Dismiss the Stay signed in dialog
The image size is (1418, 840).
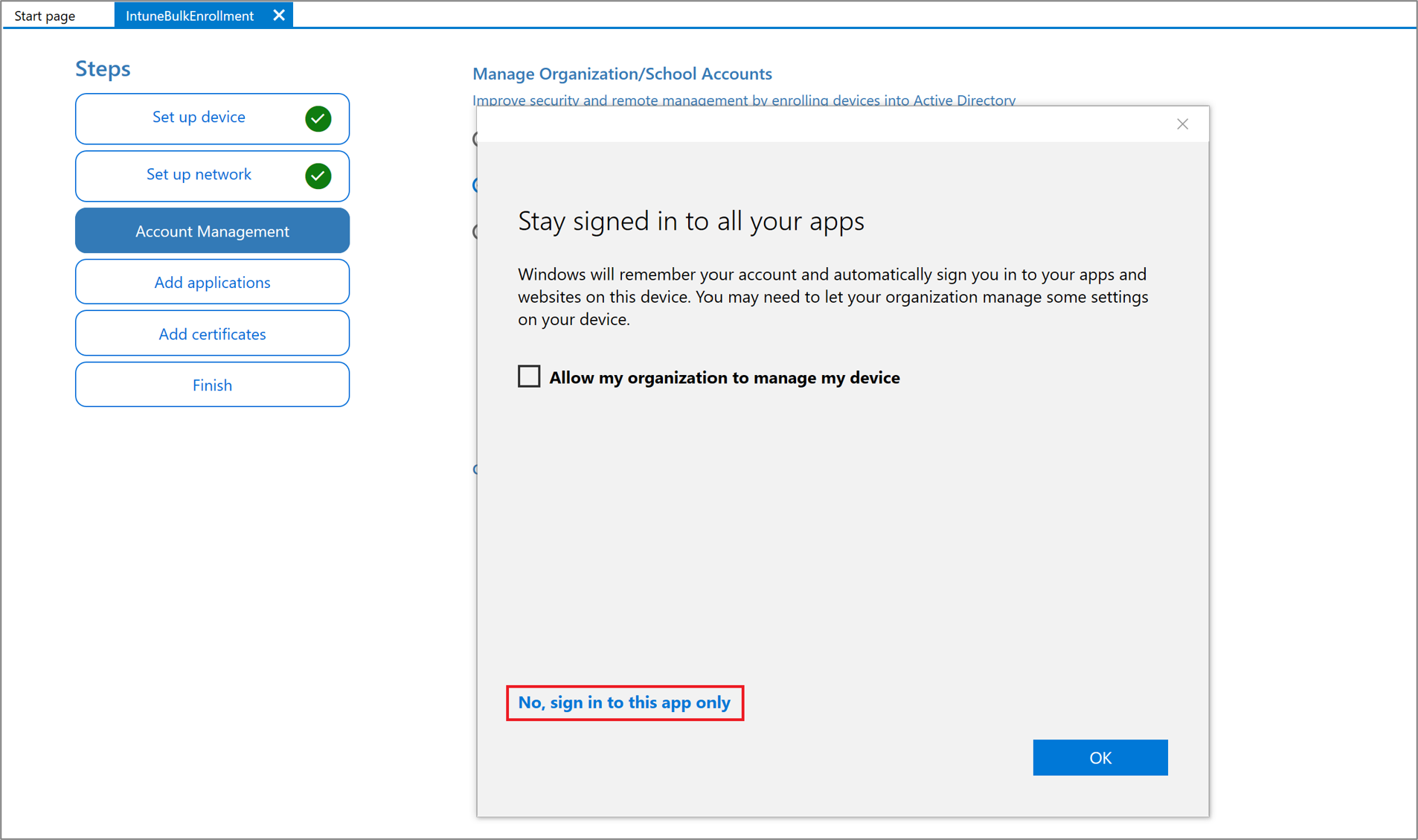click(x=1182, y=124)
